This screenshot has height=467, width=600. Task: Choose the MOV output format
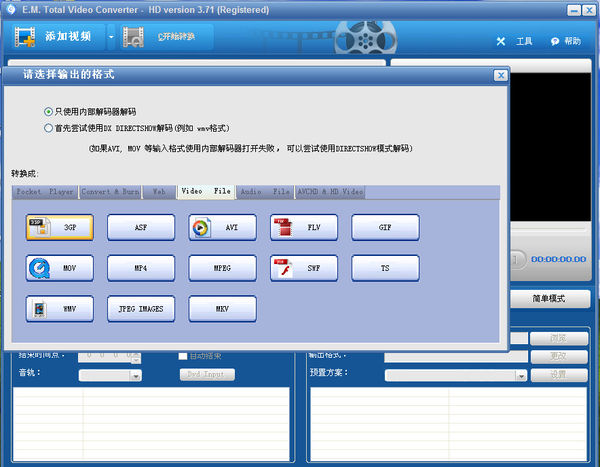[60, 268]
